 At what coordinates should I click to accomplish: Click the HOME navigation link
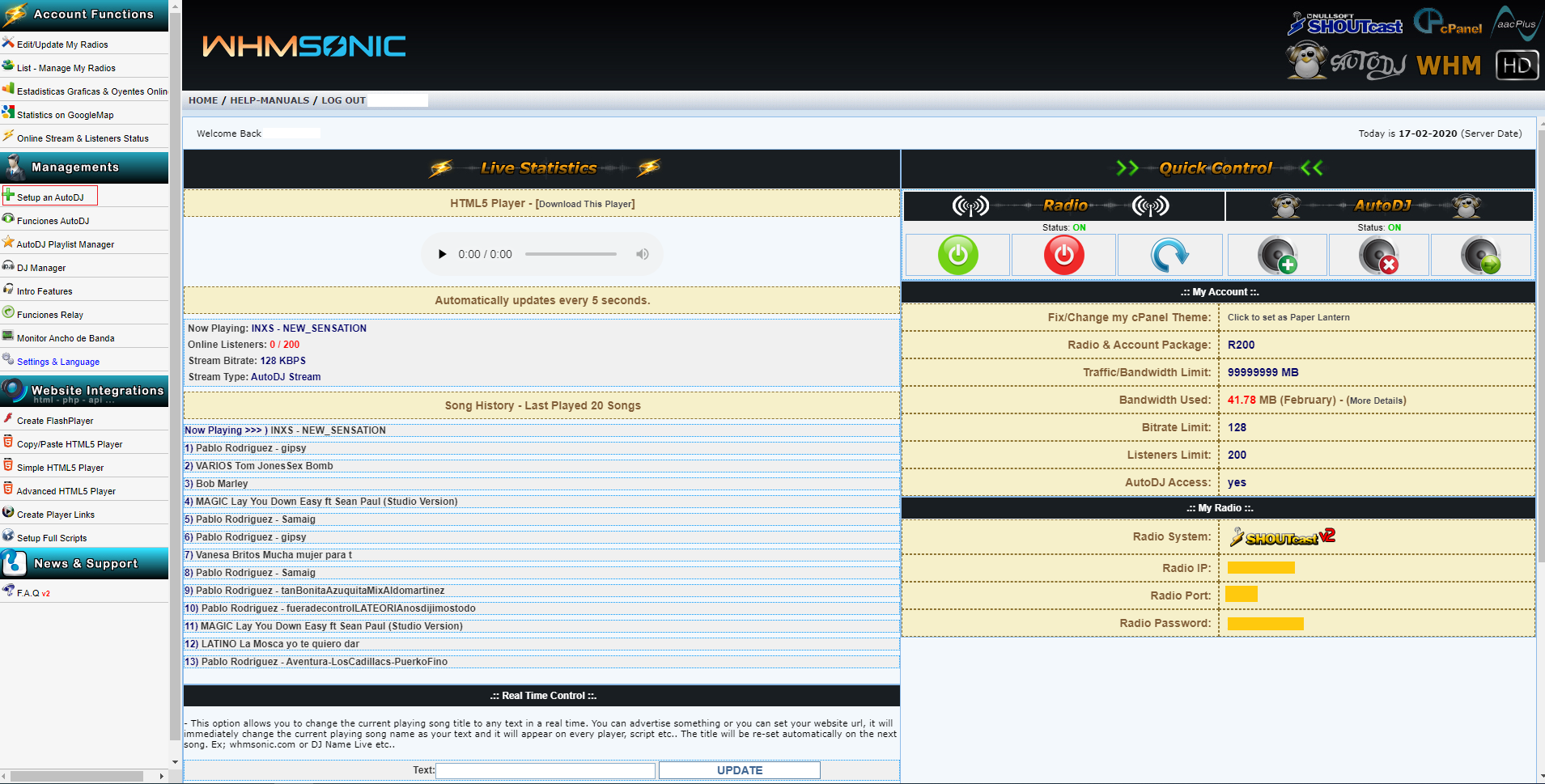coord(203,100)
